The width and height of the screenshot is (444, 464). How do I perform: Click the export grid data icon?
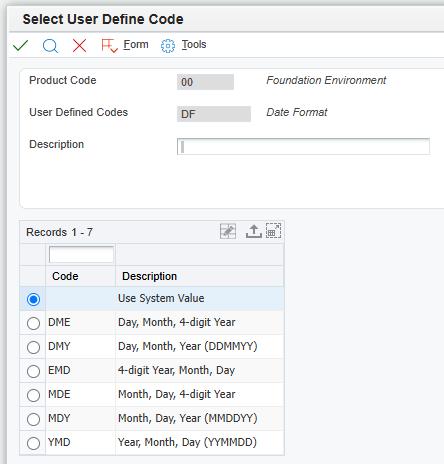click(254, 231)
